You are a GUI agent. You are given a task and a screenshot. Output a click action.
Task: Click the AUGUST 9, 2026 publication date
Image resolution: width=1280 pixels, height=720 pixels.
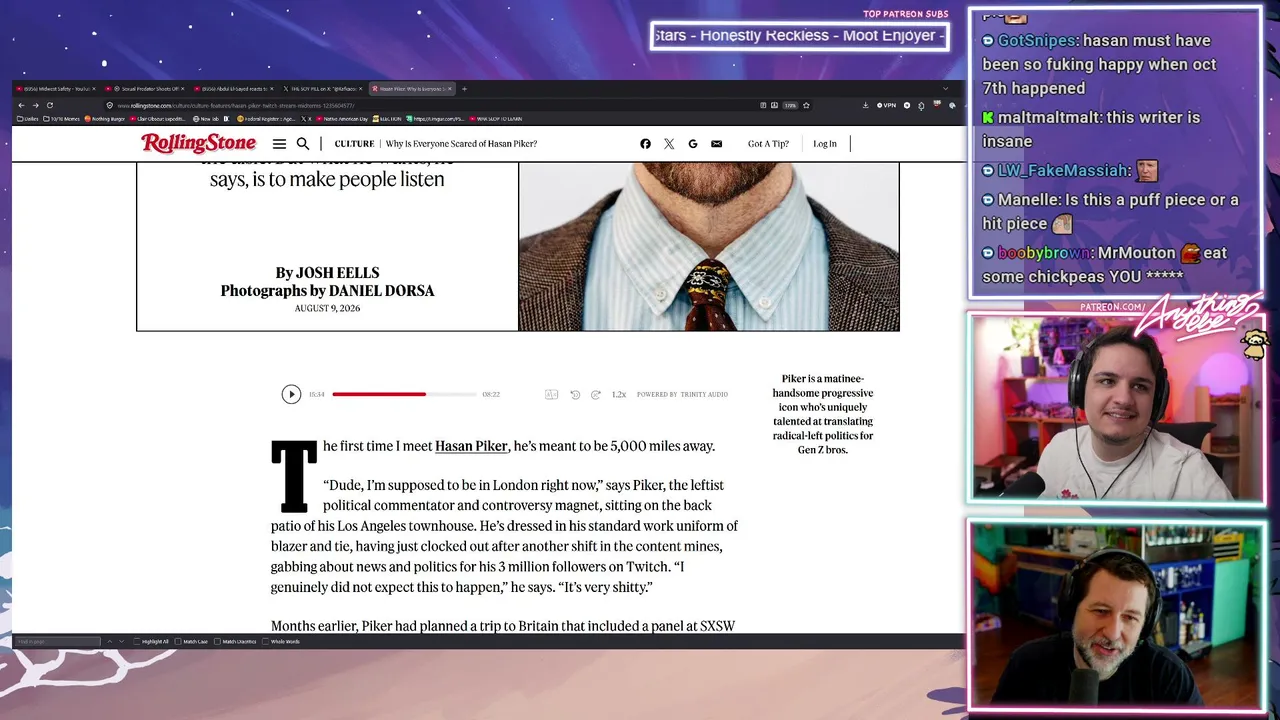click(327, 308)
